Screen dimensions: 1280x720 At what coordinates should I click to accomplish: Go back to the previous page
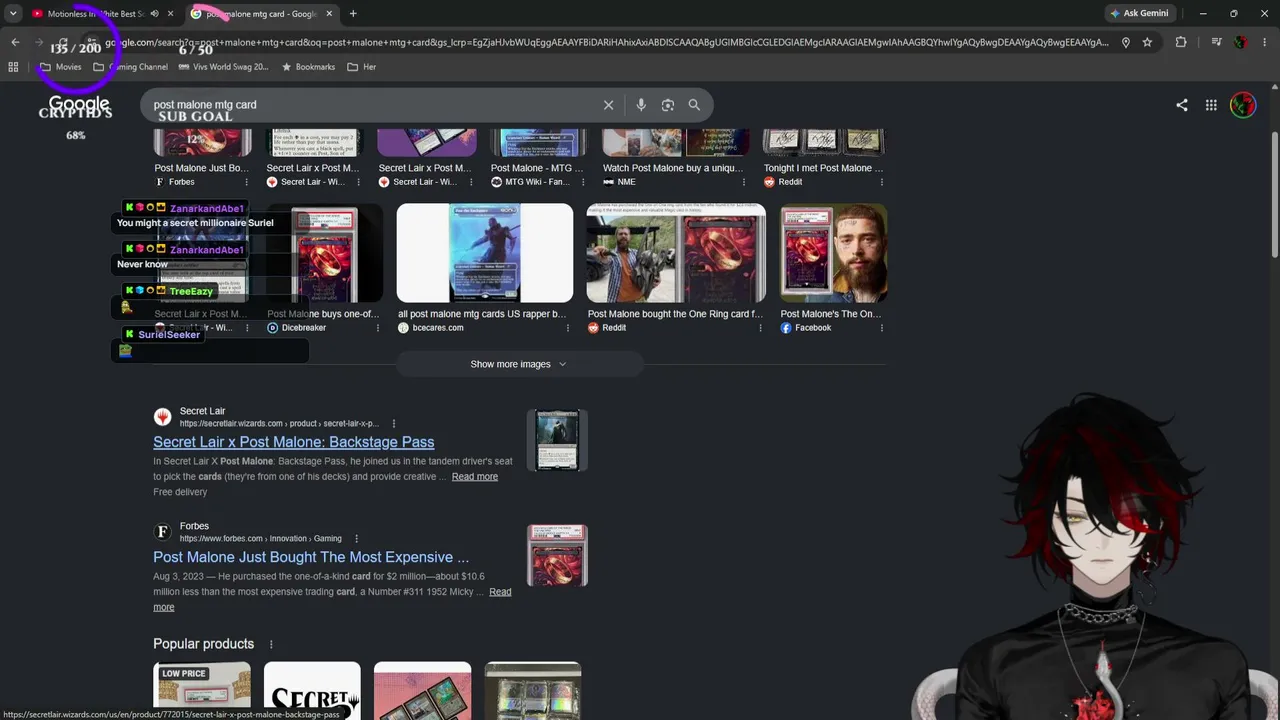(x=15, y=42)
